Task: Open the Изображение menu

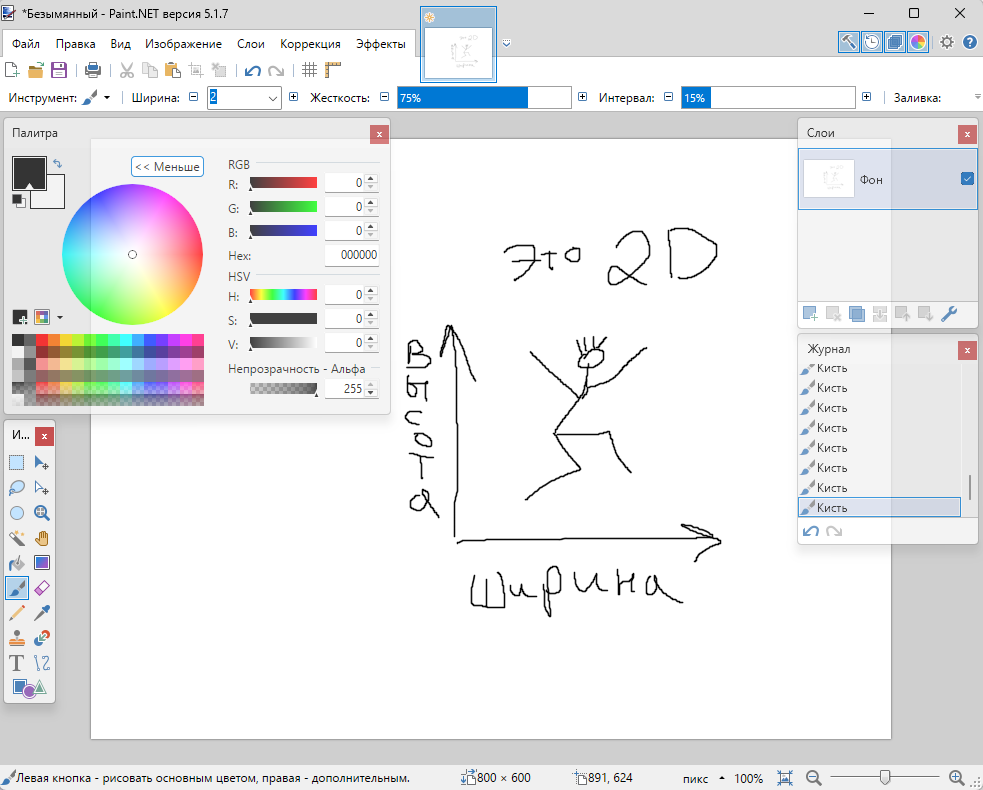Action: [x=183, y=44]
